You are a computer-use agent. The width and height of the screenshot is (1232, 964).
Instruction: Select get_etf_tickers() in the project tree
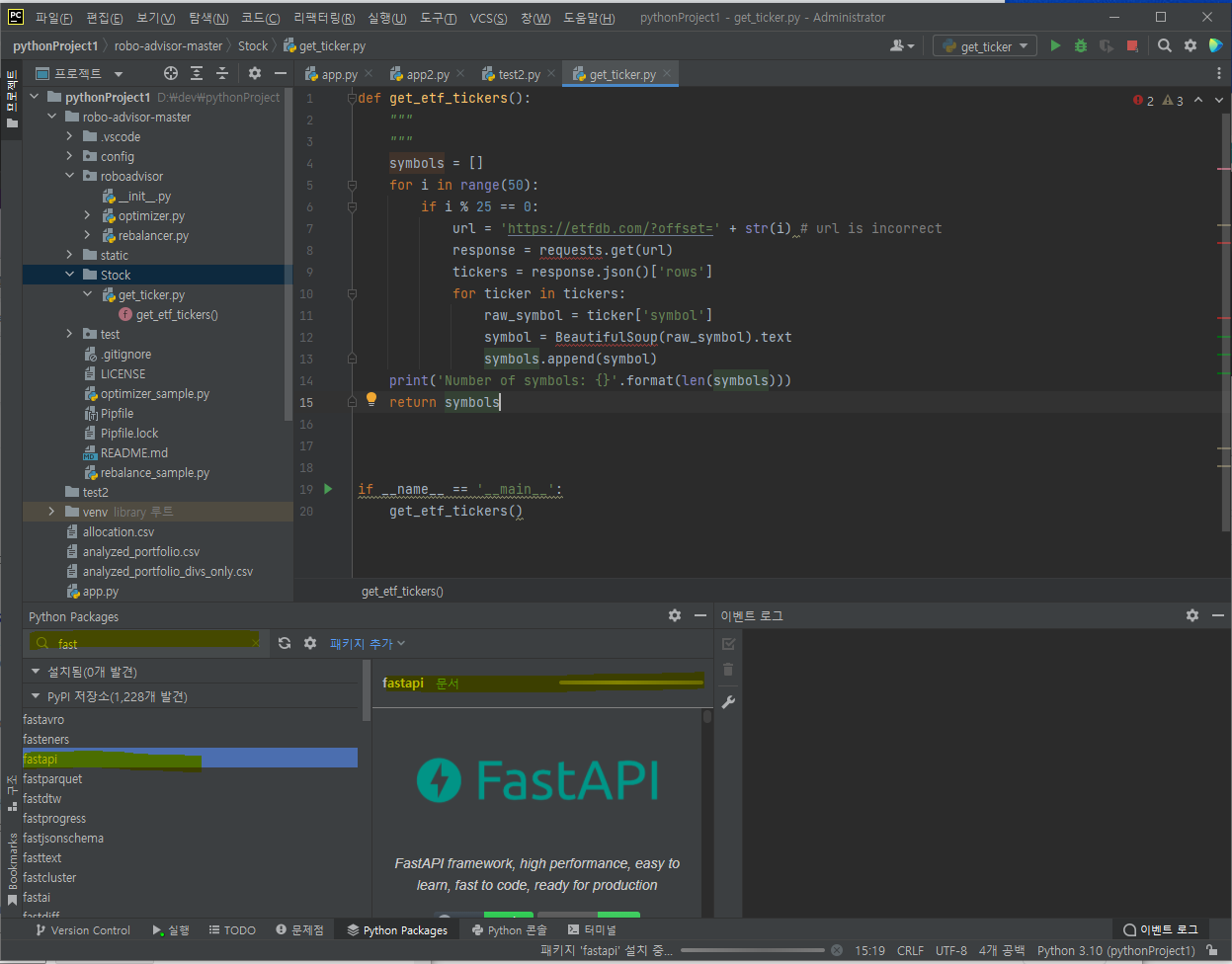click(x=177, y=314)
